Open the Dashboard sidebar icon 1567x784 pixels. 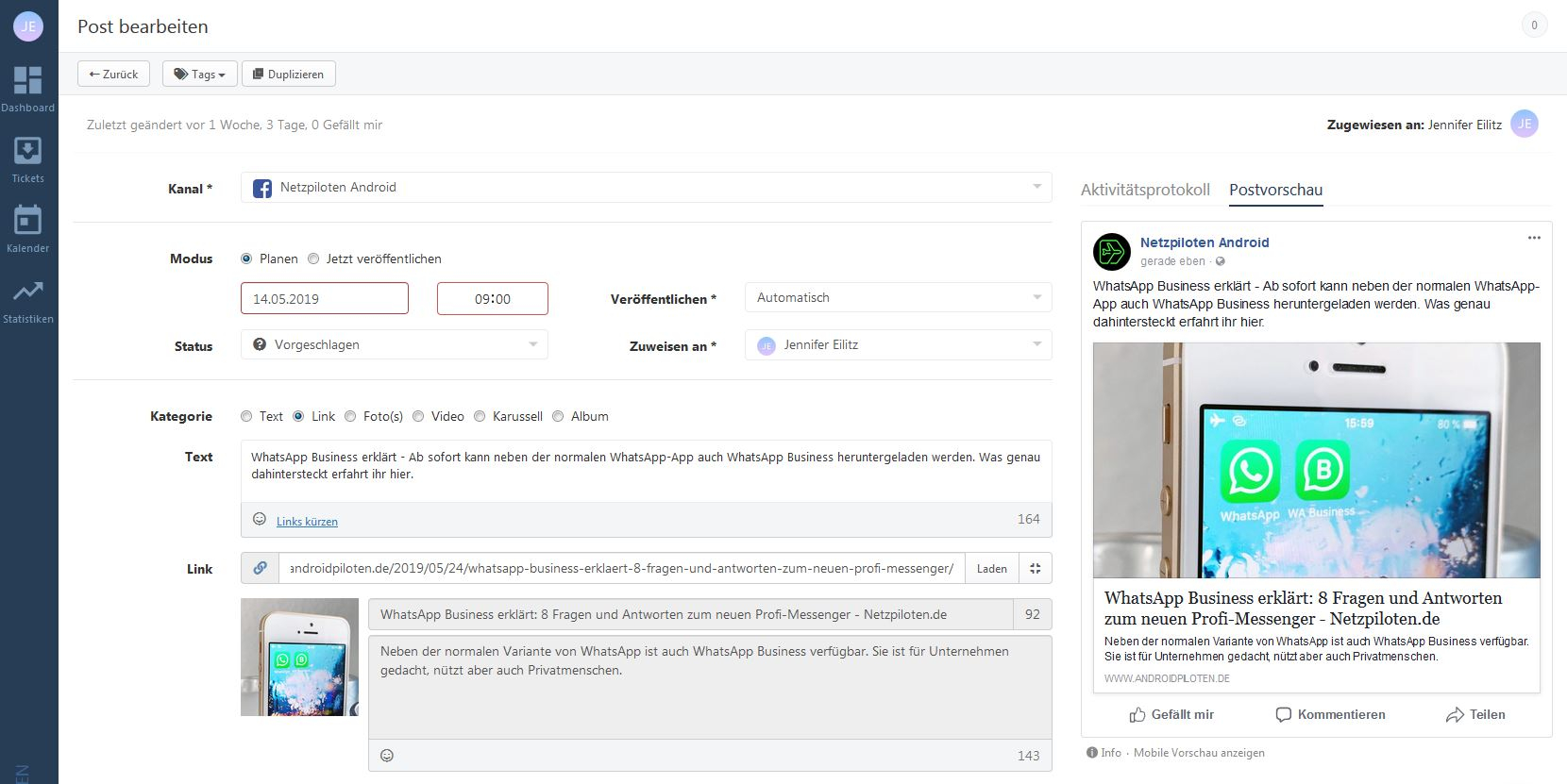pyautogui.click(x=27, y=80)
